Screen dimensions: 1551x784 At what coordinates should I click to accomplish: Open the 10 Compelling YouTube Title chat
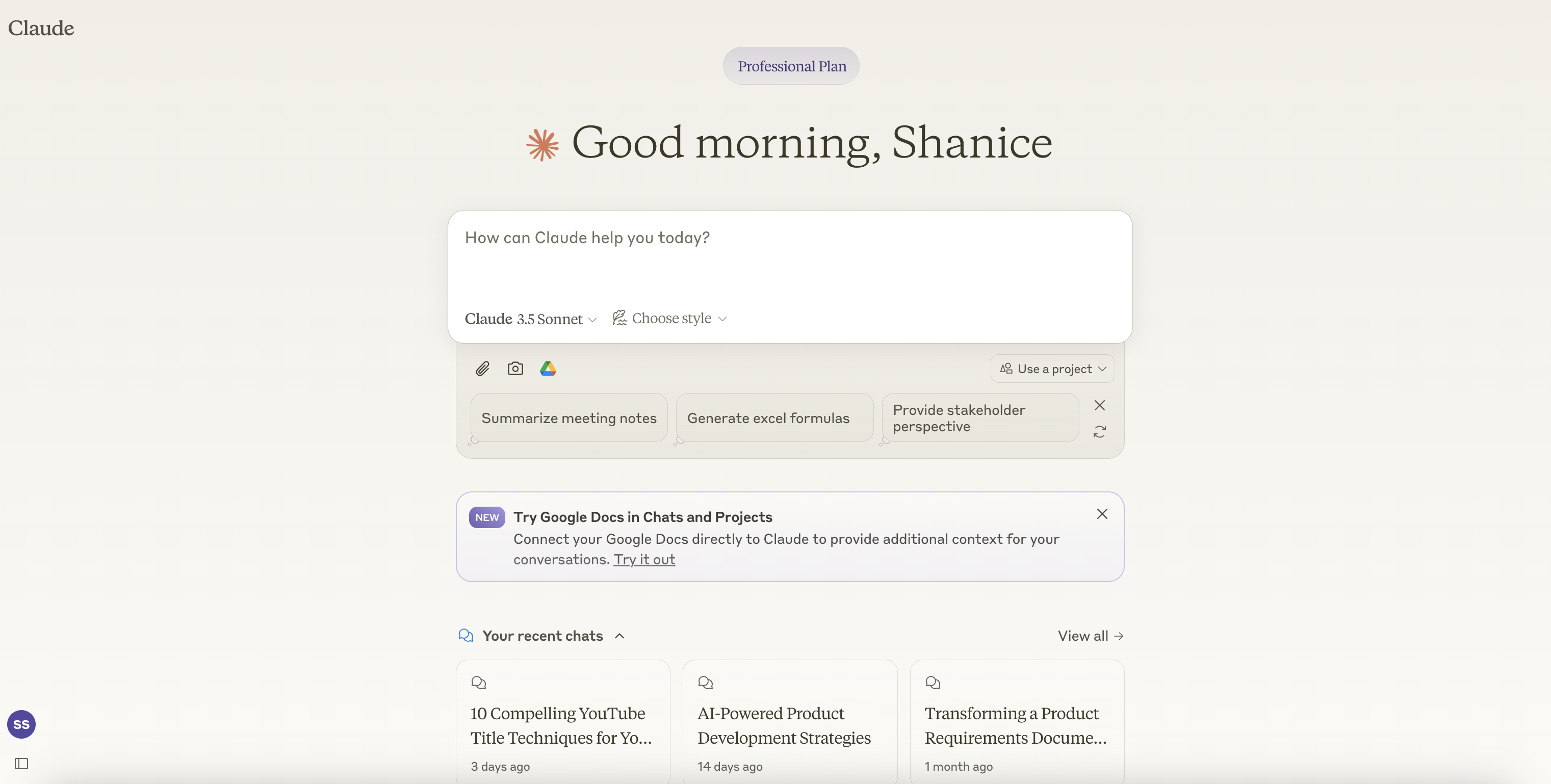point(563,722)
